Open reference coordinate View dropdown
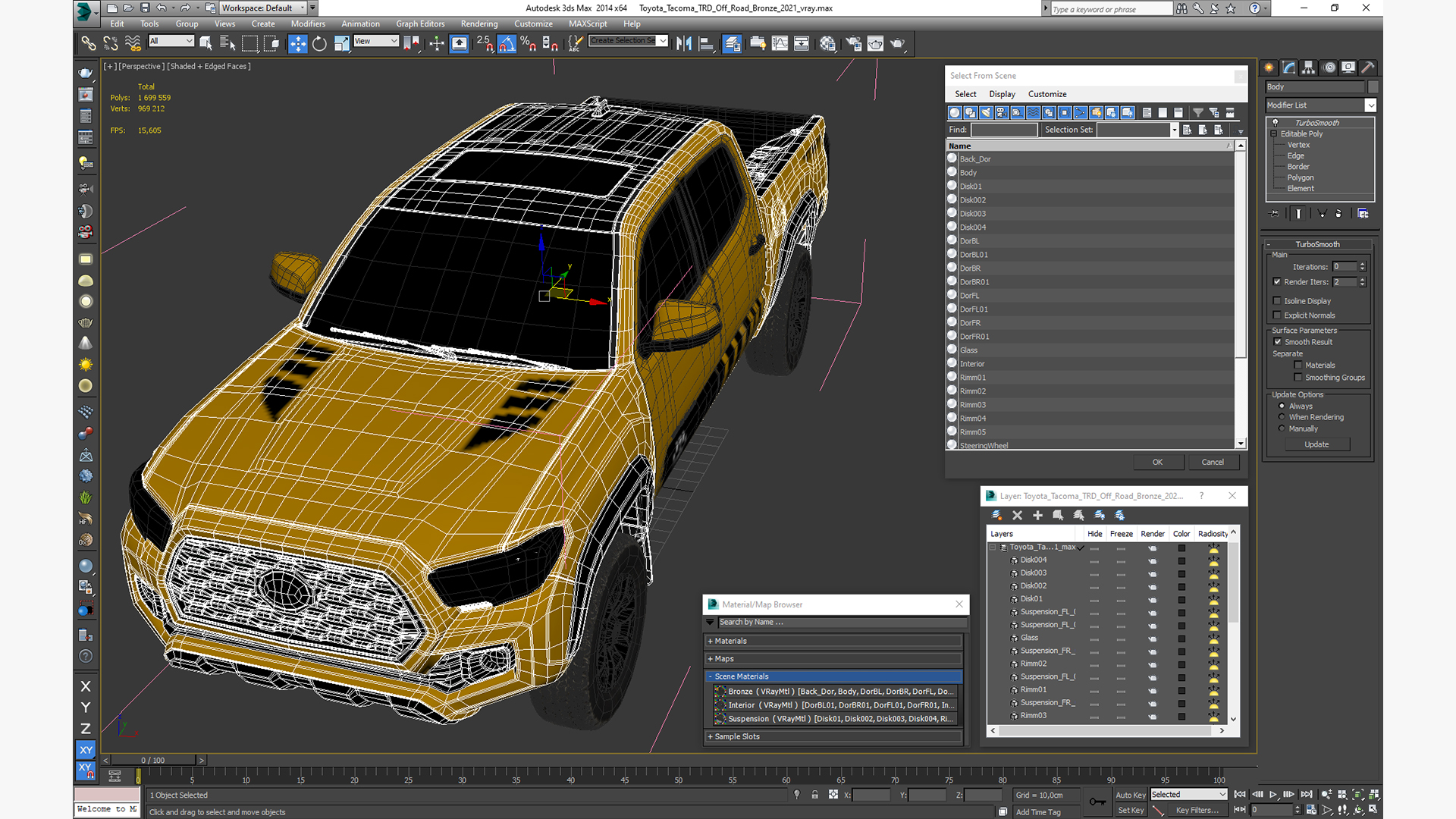 tap(375, 41)
